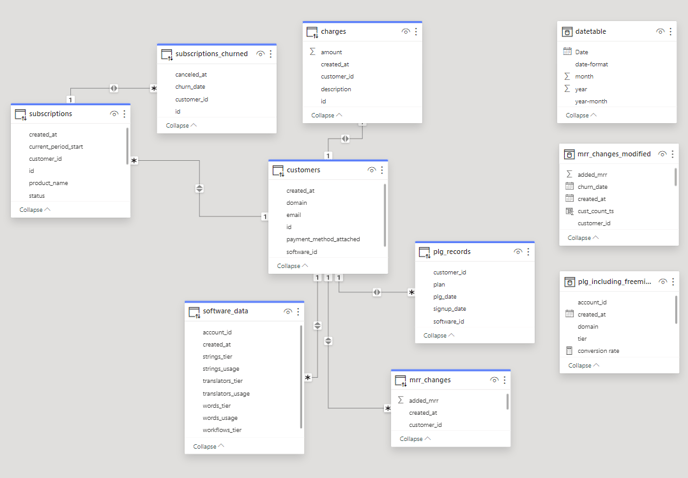Open more options for mrr_changes_modified table
Screen dimensions: 688x478
tap(672, 155)
